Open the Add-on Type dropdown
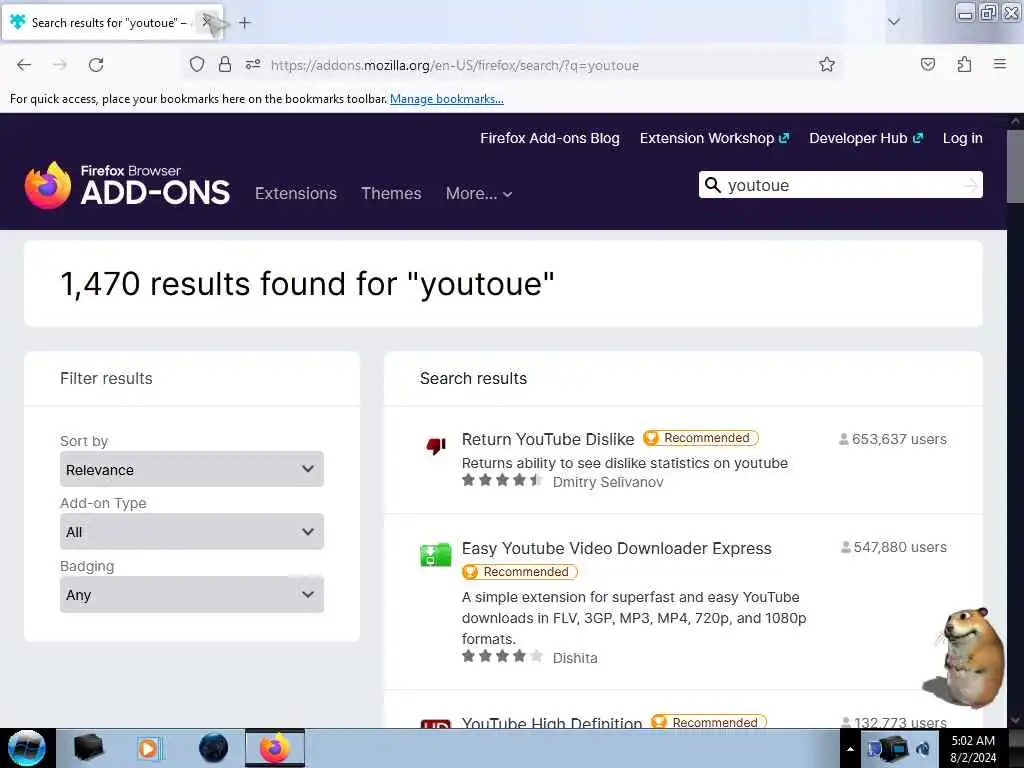This screenshot has height=768, width=1024. click(x=191, y=532)
